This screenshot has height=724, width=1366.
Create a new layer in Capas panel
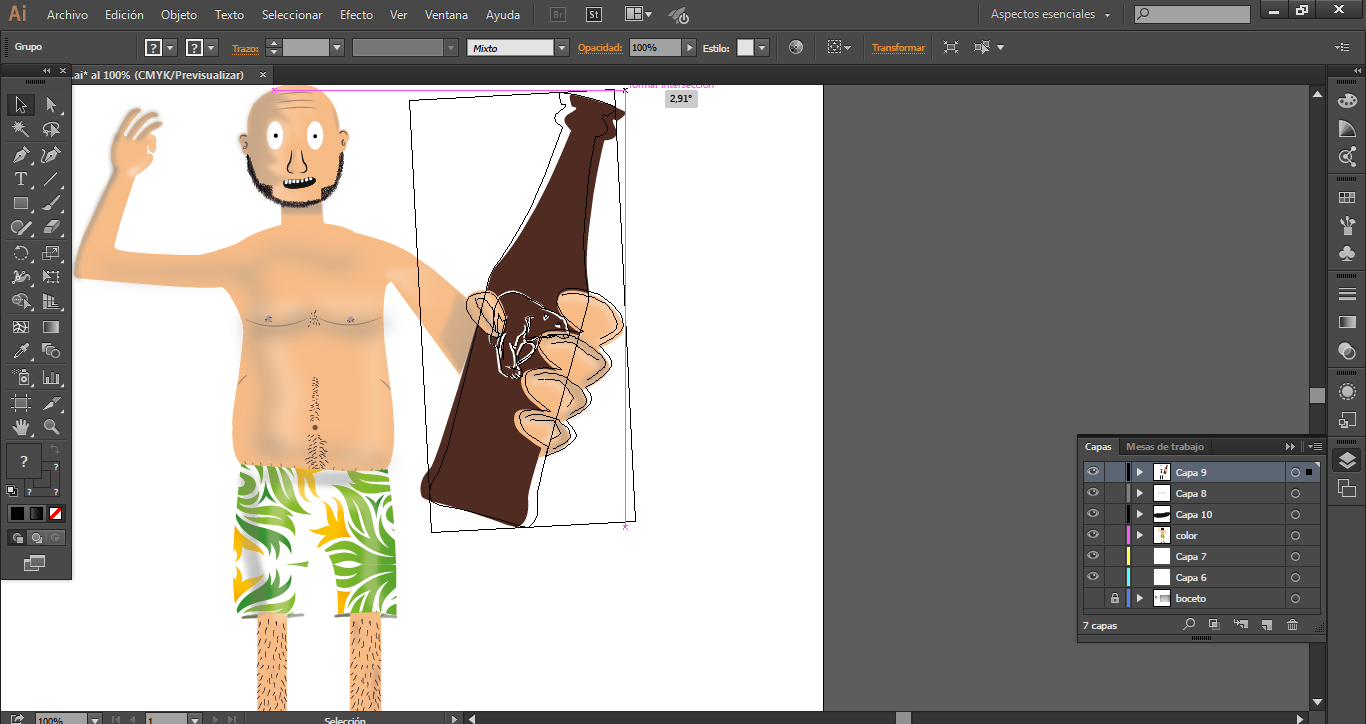[x=1266, y=625]
